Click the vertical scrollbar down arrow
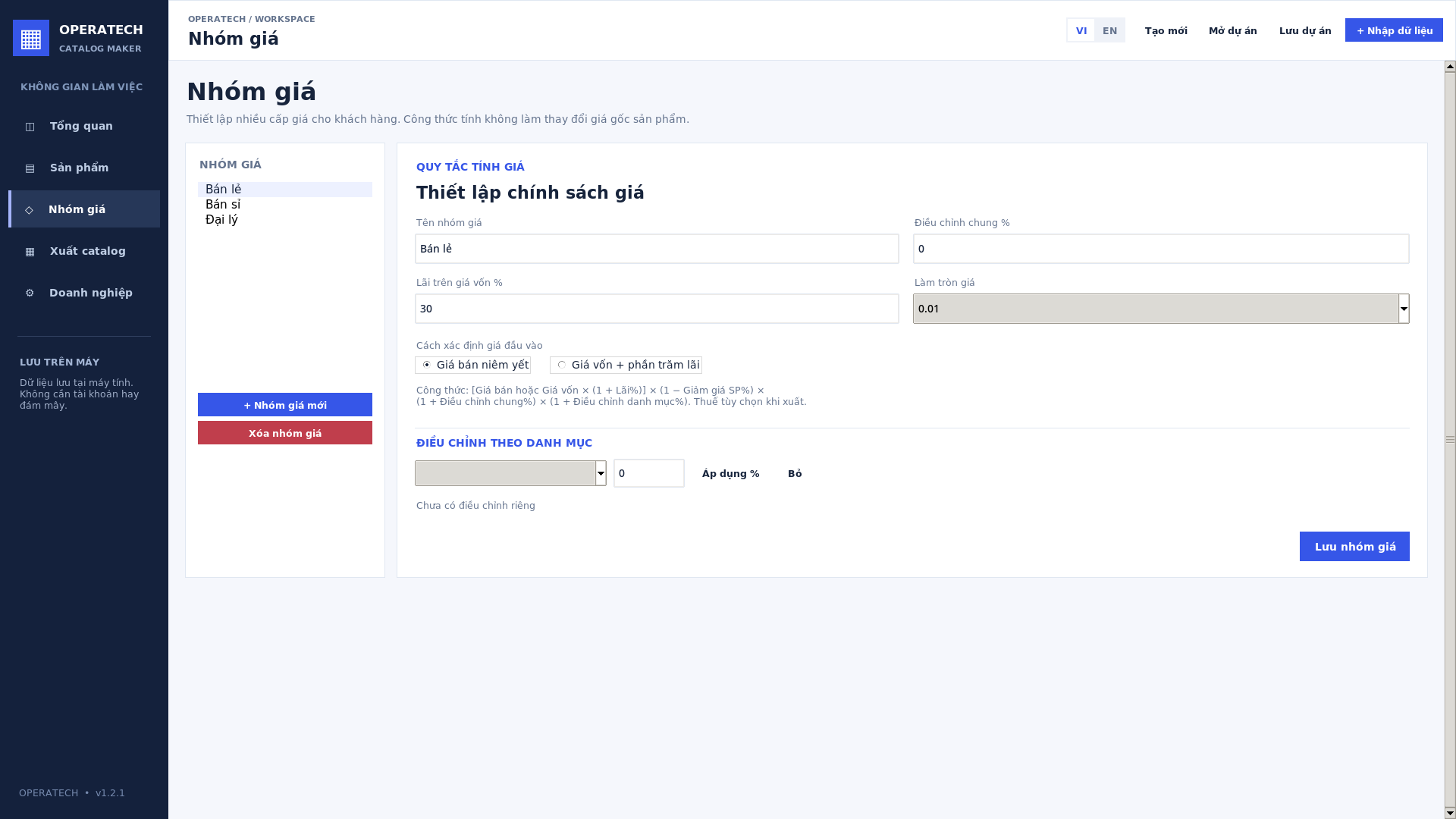Viewport: 1456px width, 819px height. click(1450, 813)
